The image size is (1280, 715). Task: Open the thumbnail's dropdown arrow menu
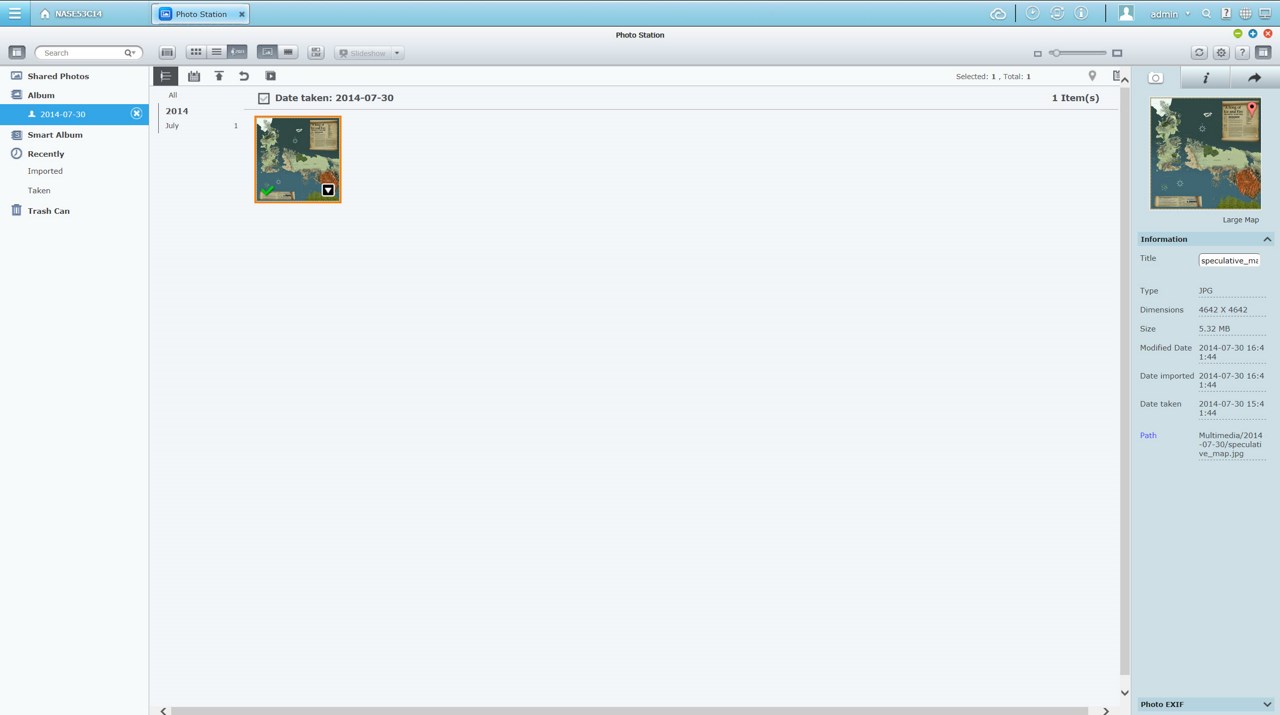click(x=328, y=190)
